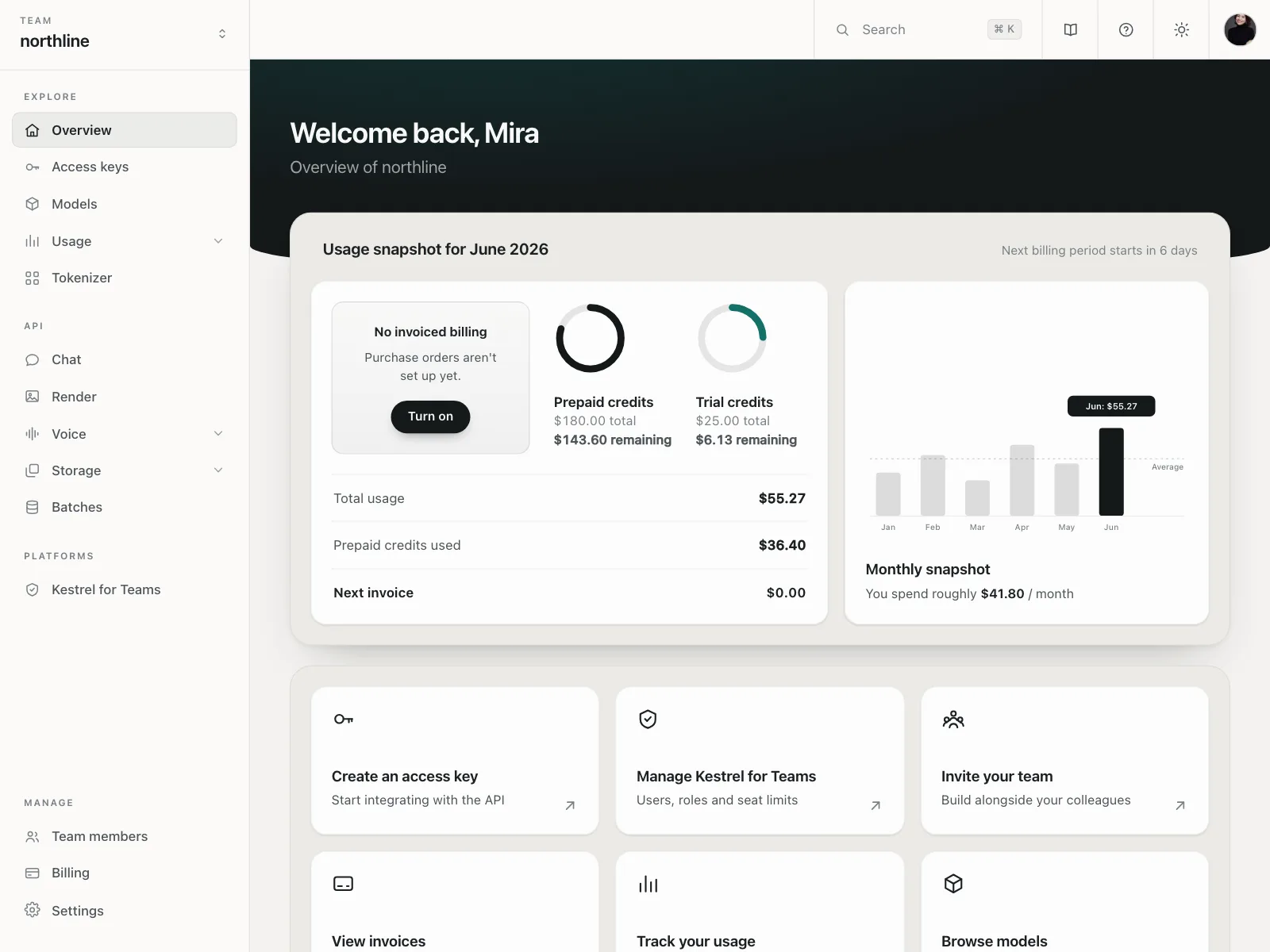Click the Total usage value $55.27

point(782,498)
